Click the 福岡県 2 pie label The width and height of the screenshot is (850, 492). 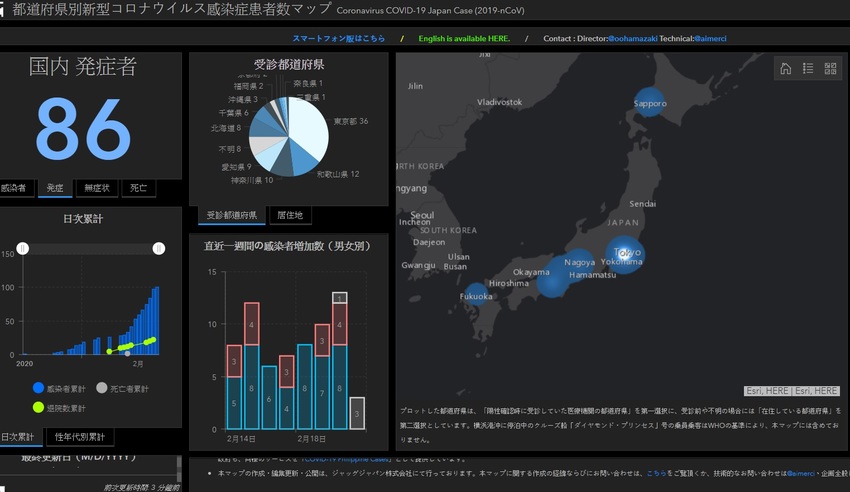pos(248,86)
